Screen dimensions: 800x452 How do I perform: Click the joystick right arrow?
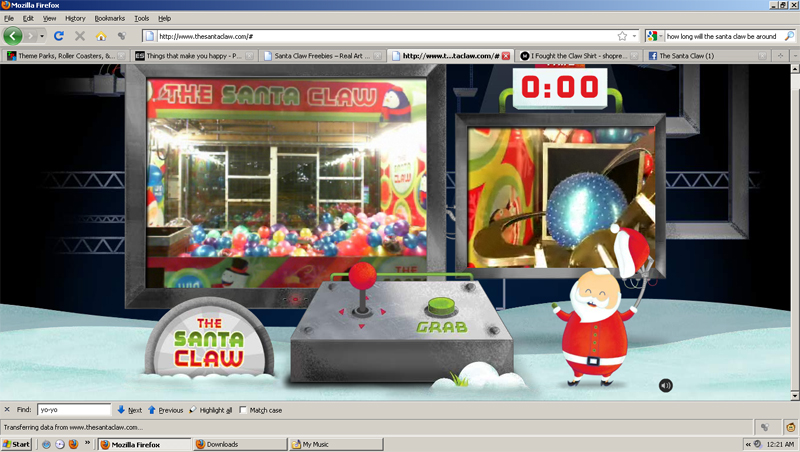pos(383,311)
